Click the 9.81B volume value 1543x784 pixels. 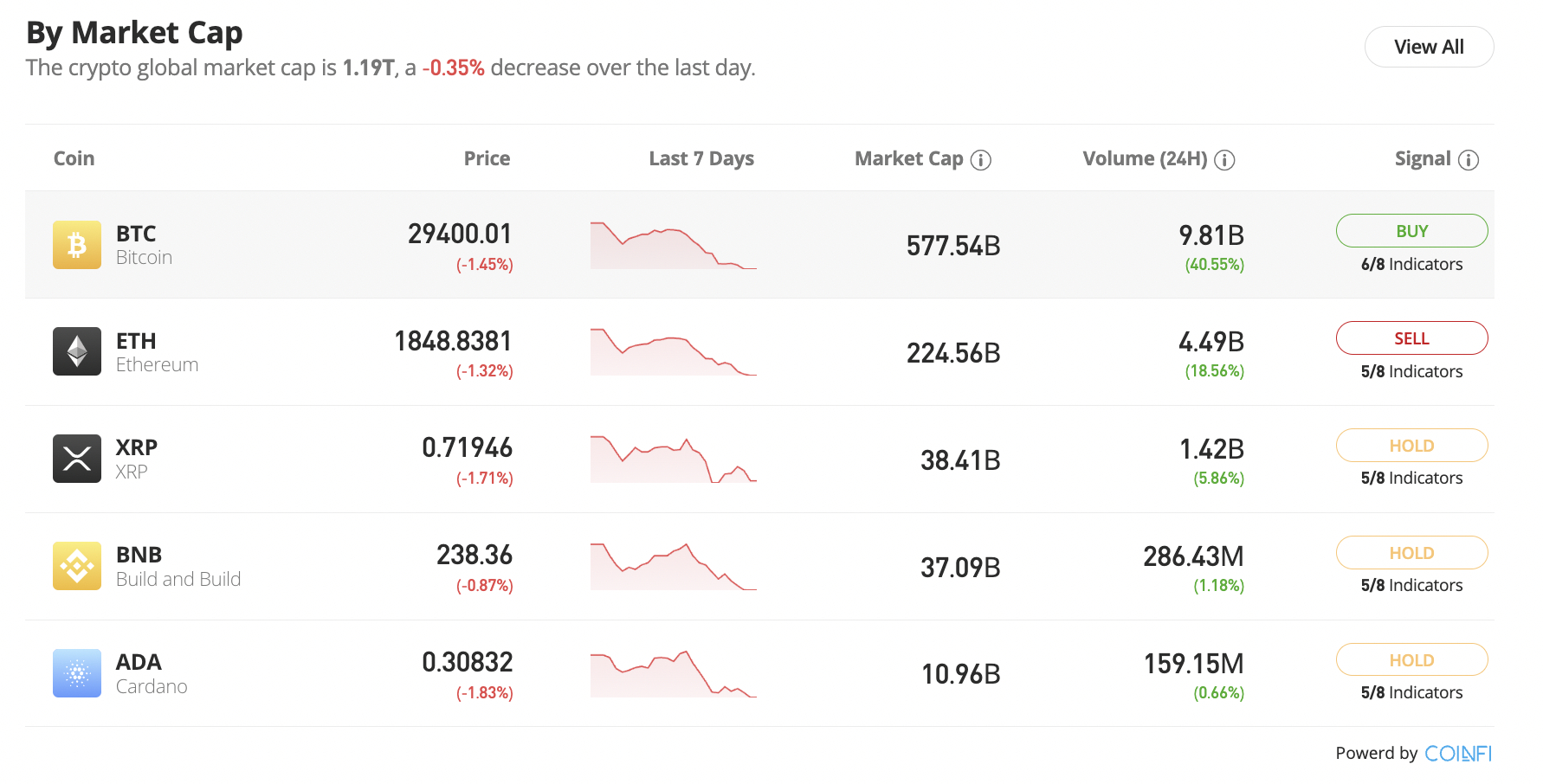pyautogui.click(x=1211, y=235)
